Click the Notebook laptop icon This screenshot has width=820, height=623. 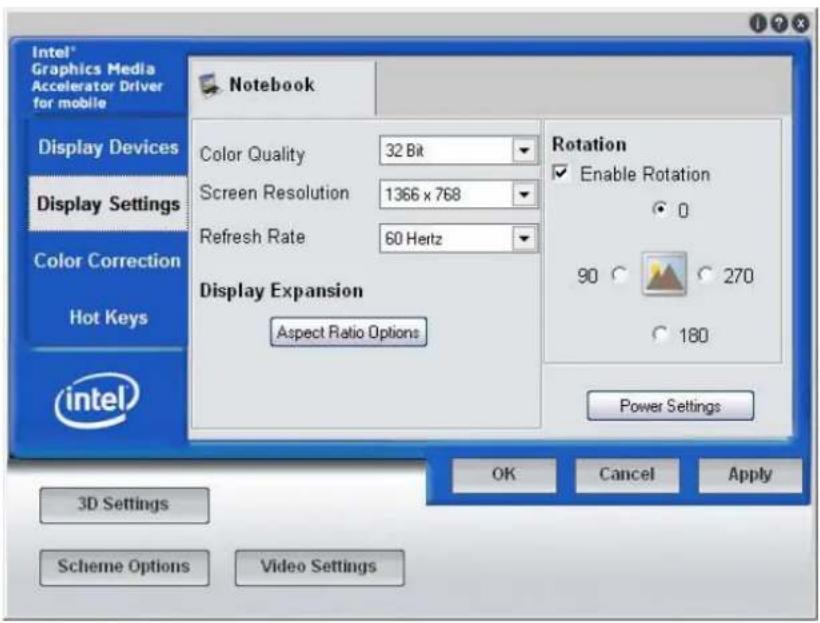point(210,85)
